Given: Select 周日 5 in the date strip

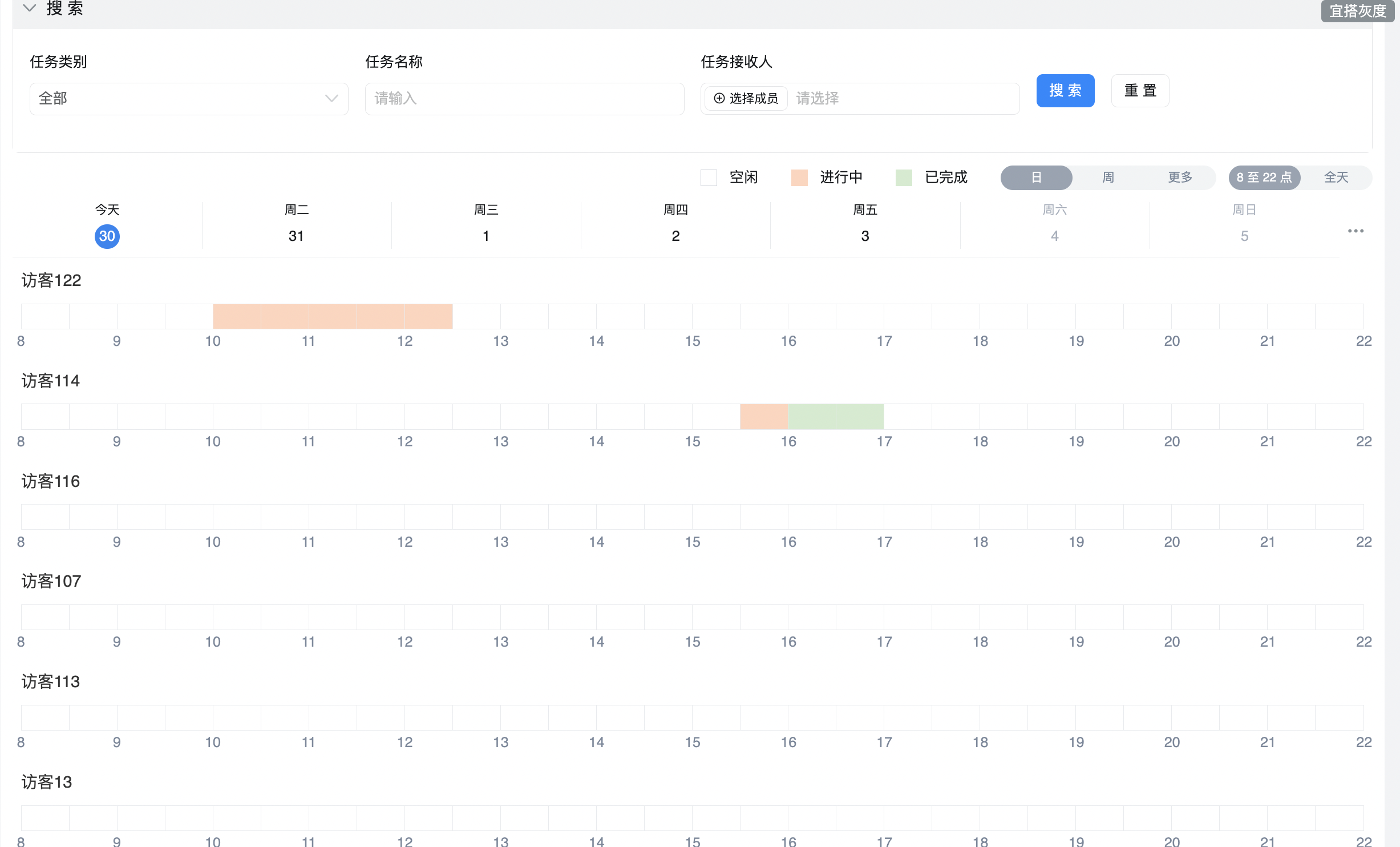Looking at the screenshot, I should pyautogui.click(x=1244, y=225).
